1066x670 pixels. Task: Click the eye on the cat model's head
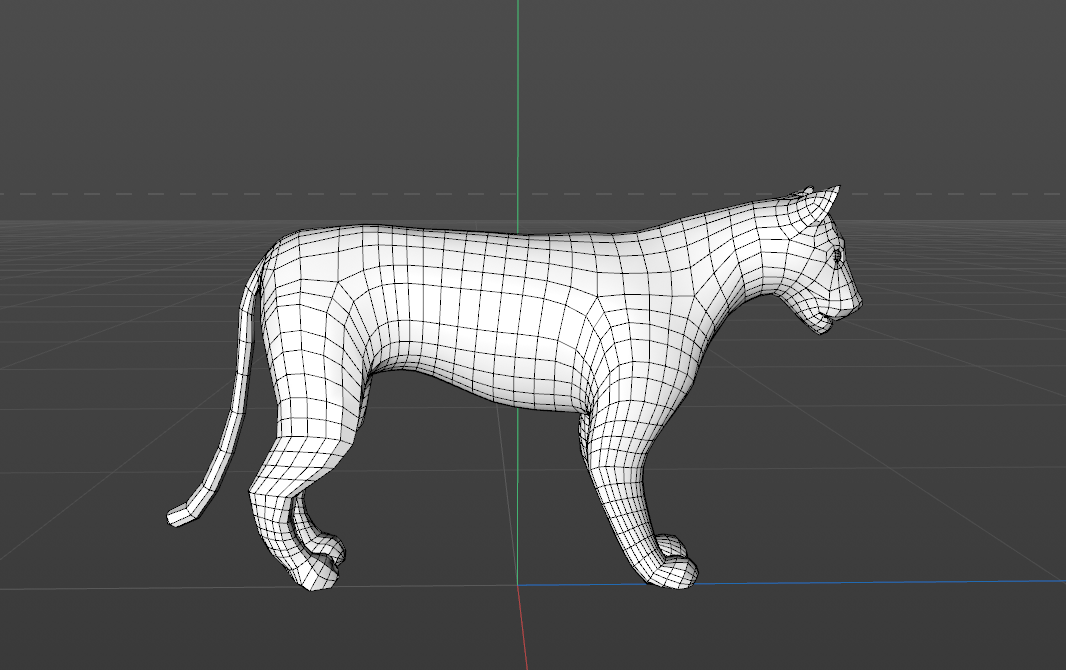(x=837, y=255)
